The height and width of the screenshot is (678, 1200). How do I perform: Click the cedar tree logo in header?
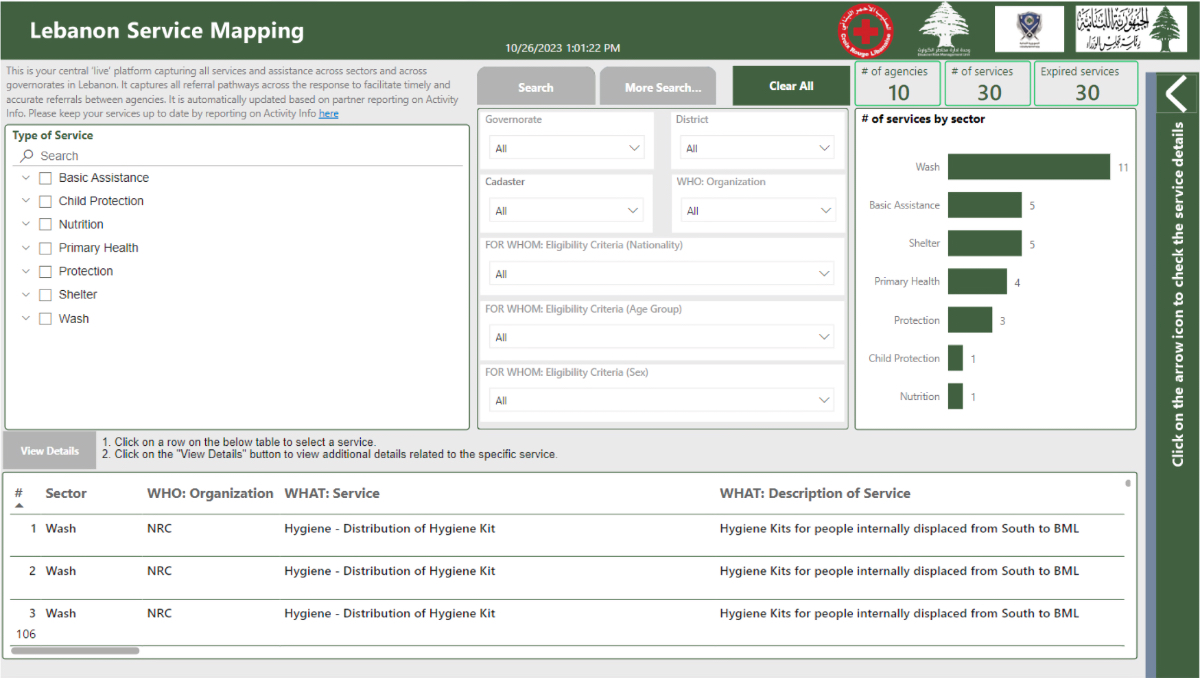pos(943,28)
